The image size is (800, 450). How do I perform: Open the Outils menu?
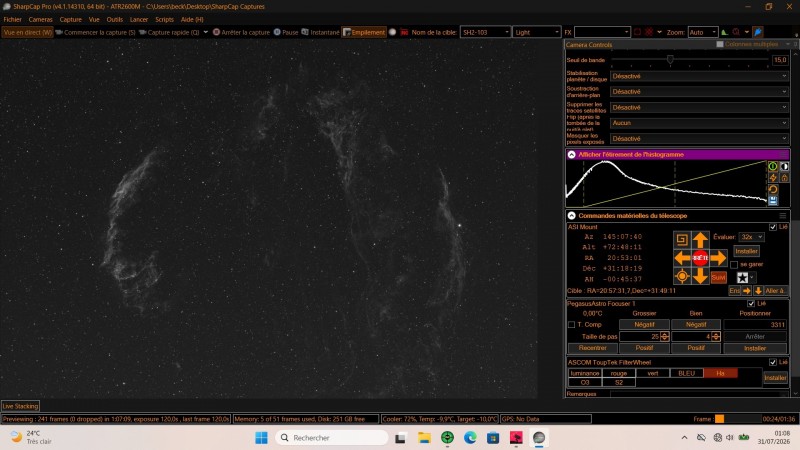coord(114,19)
